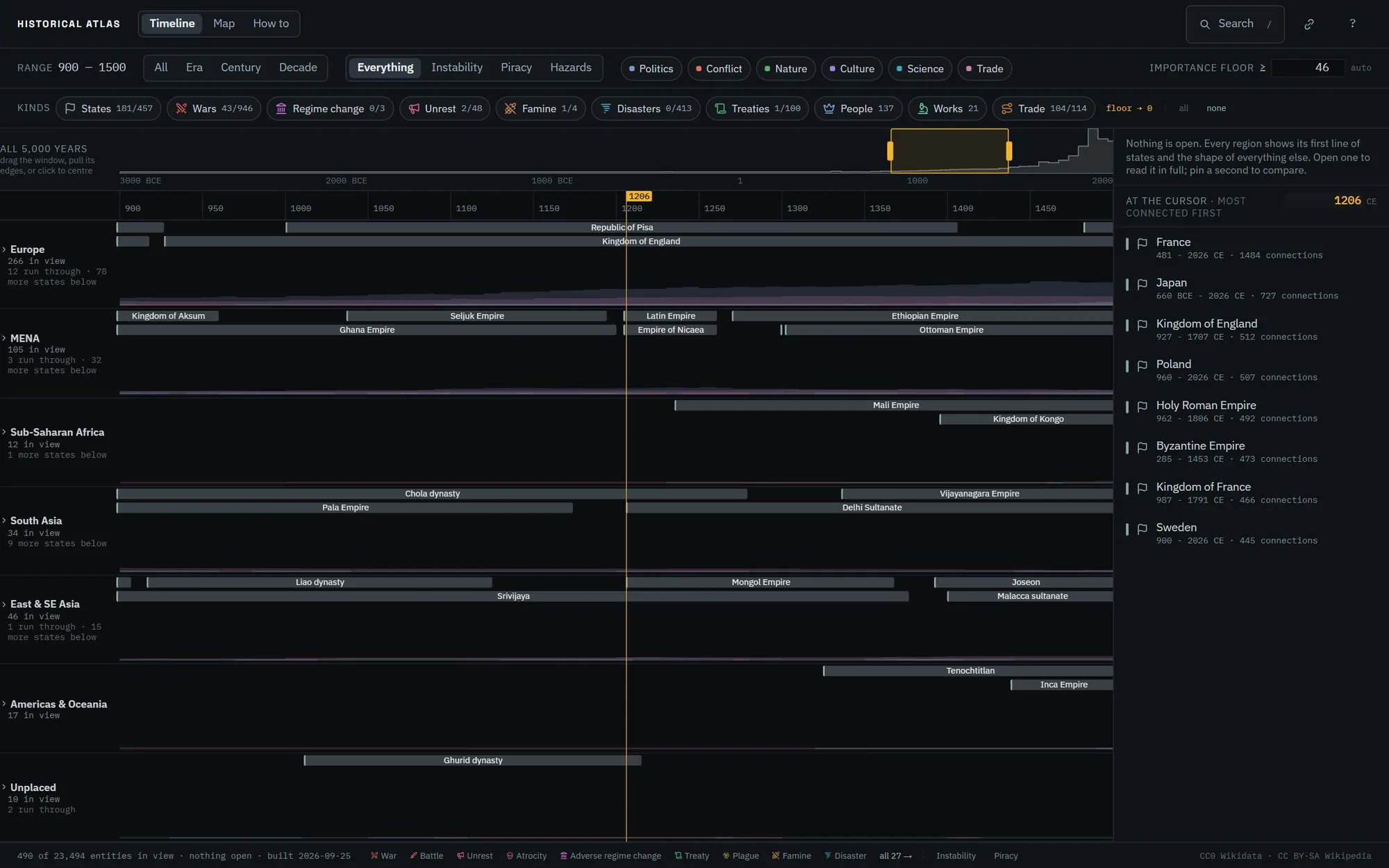Expand the South Asia region
Screen dimensions: 1389x868
coord(32,521)
